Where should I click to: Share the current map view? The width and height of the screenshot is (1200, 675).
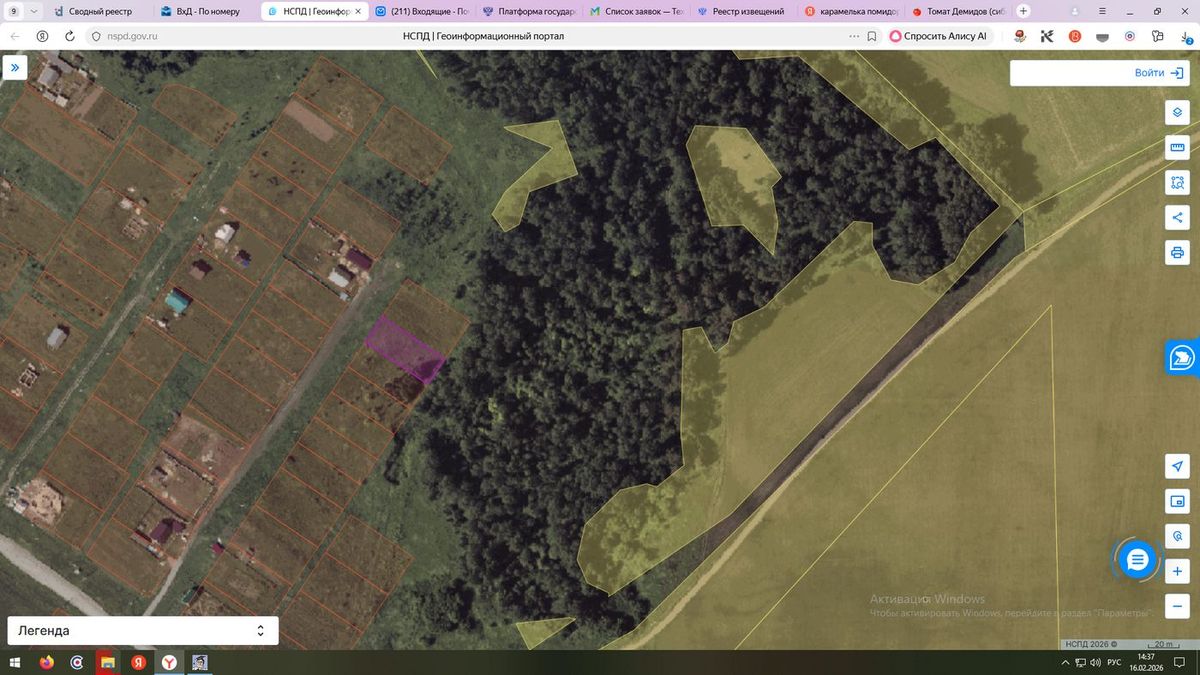(x=1177, y=217)
